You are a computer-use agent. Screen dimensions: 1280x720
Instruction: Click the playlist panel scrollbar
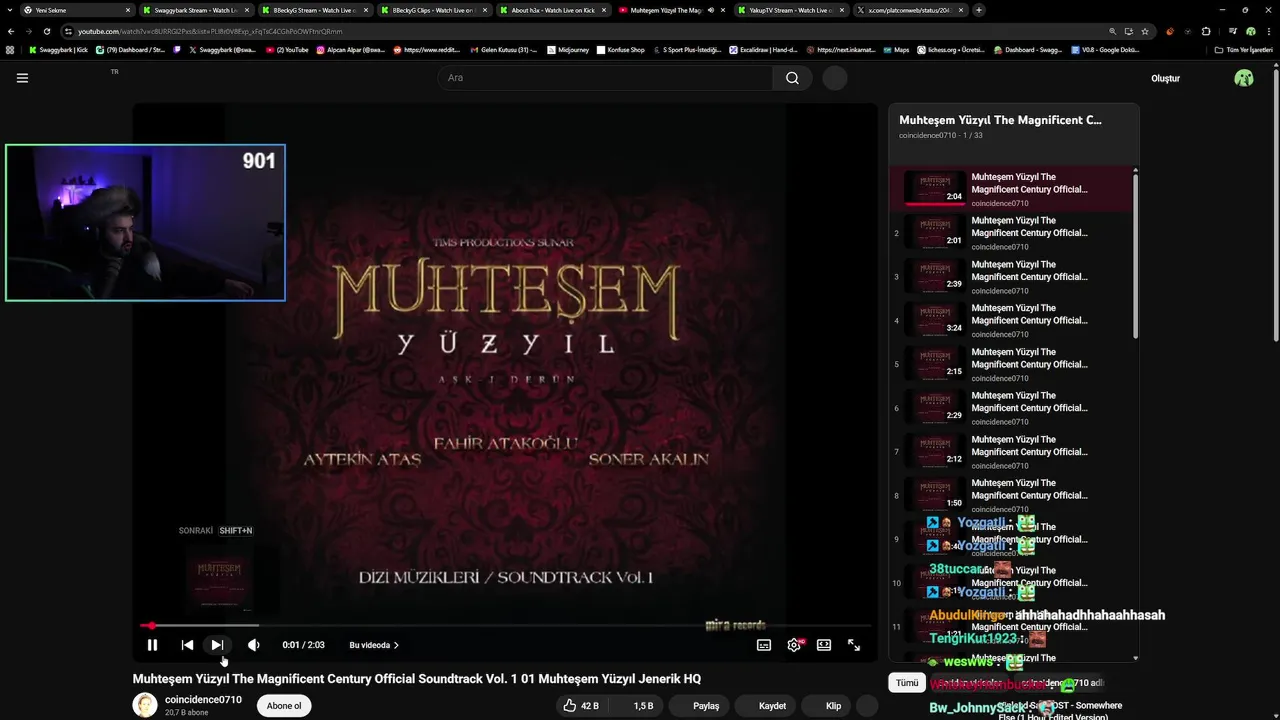1135,255
